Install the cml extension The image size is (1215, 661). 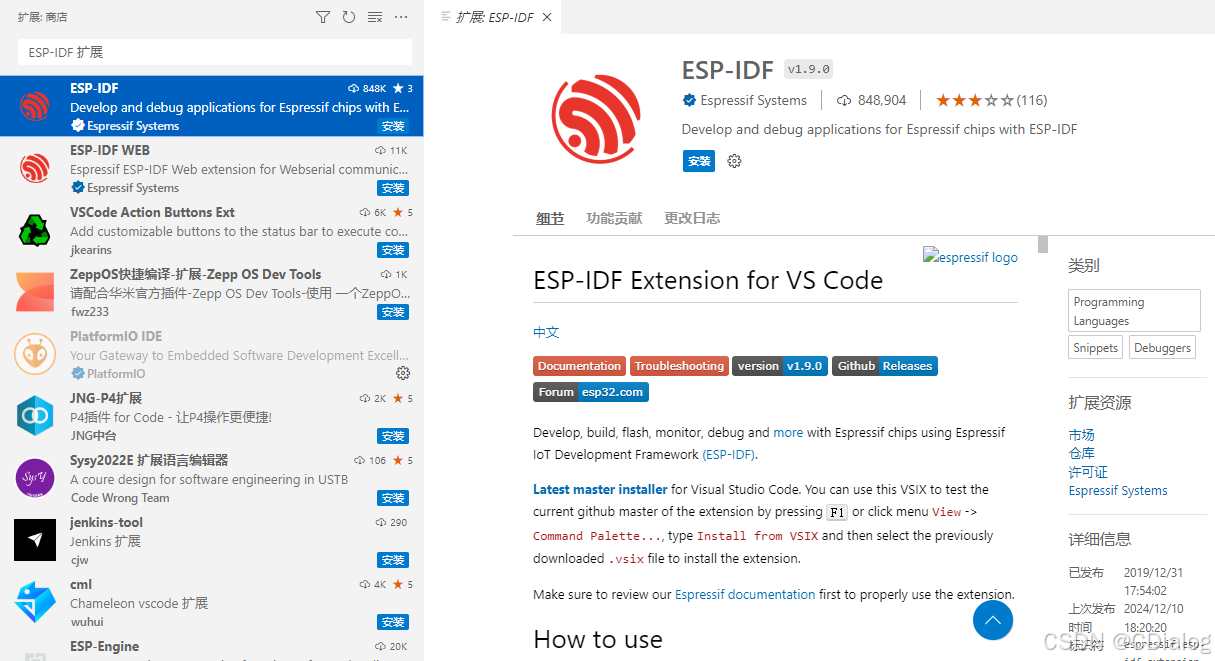(393, 622)
